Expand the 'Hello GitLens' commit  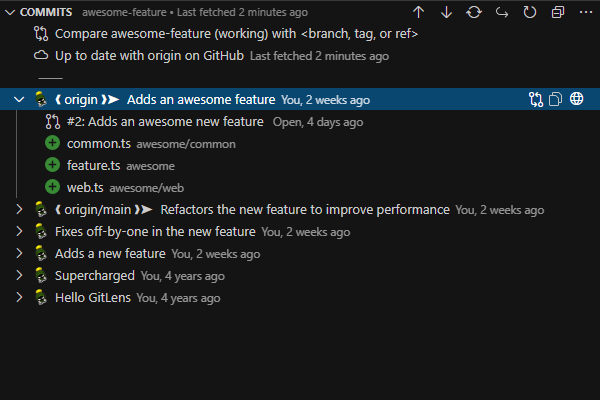19,298
